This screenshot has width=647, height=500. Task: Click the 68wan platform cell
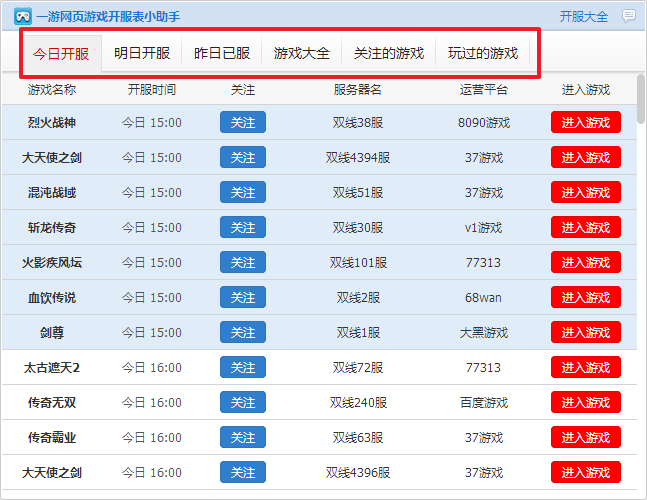(483, 298)
